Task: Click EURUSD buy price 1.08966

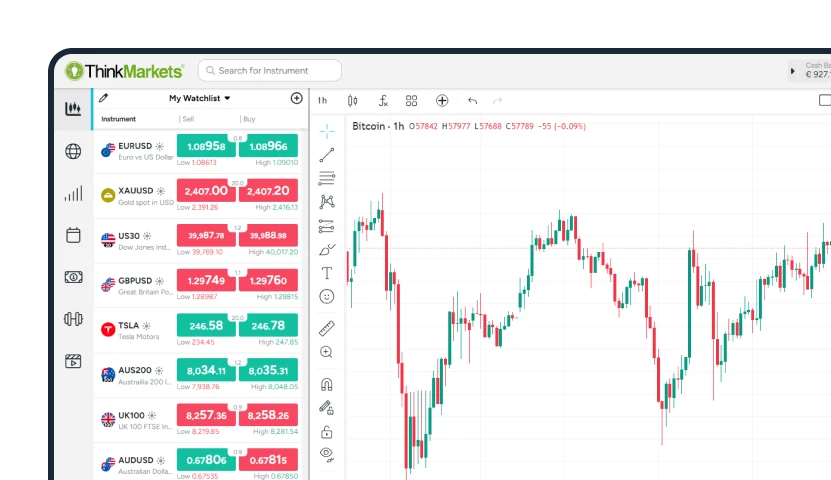Action: point(268,146)
